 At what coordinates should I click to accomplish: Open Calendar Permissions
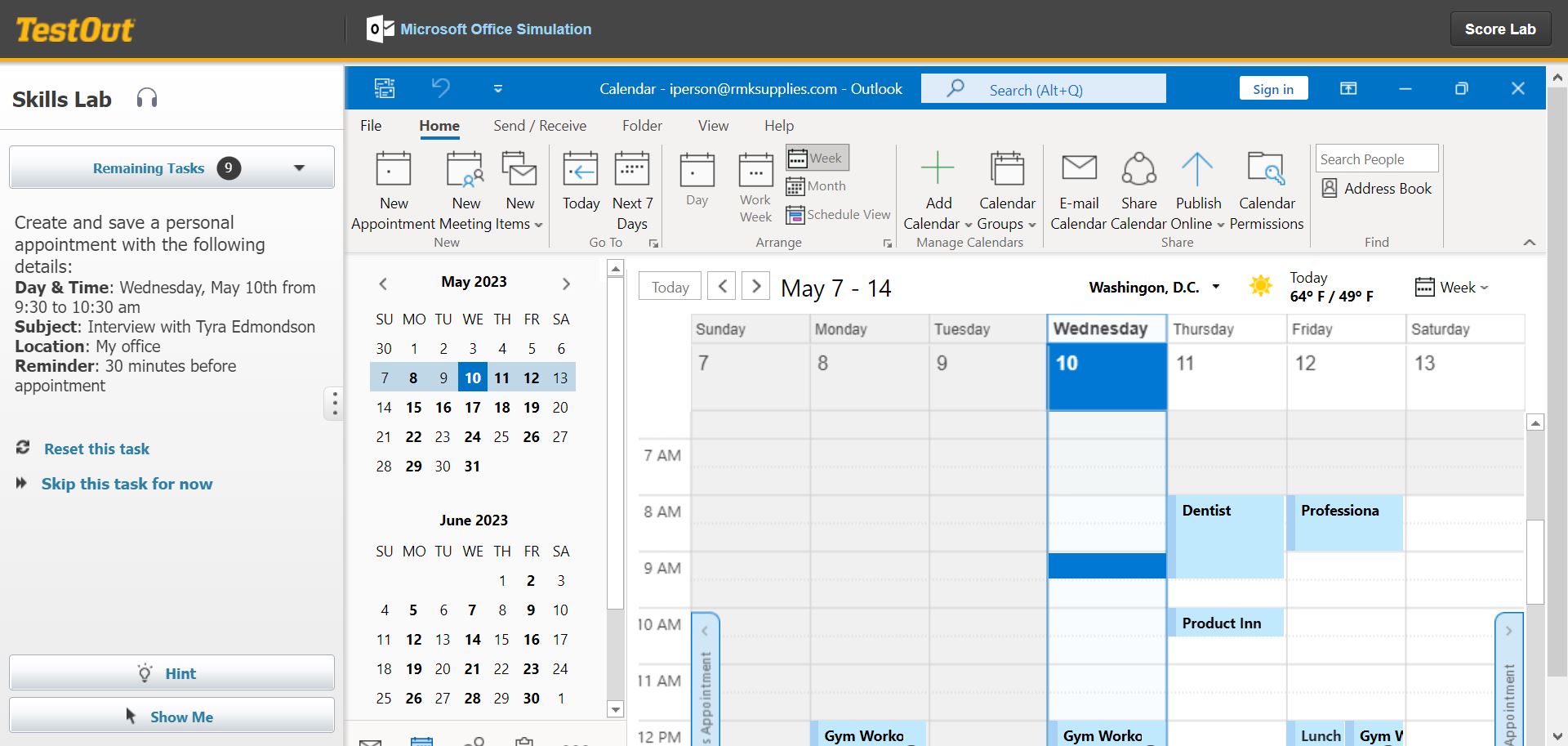point(1266,188)
